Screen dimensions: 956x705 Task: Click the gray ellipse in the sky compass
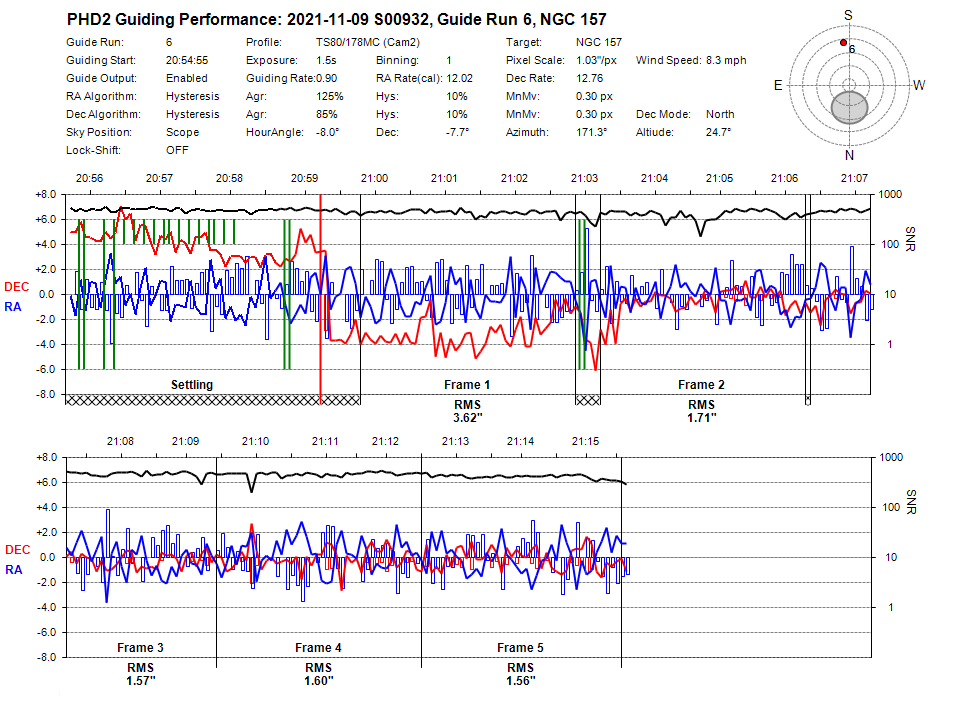pyautogui.click(x=849, y=108)
